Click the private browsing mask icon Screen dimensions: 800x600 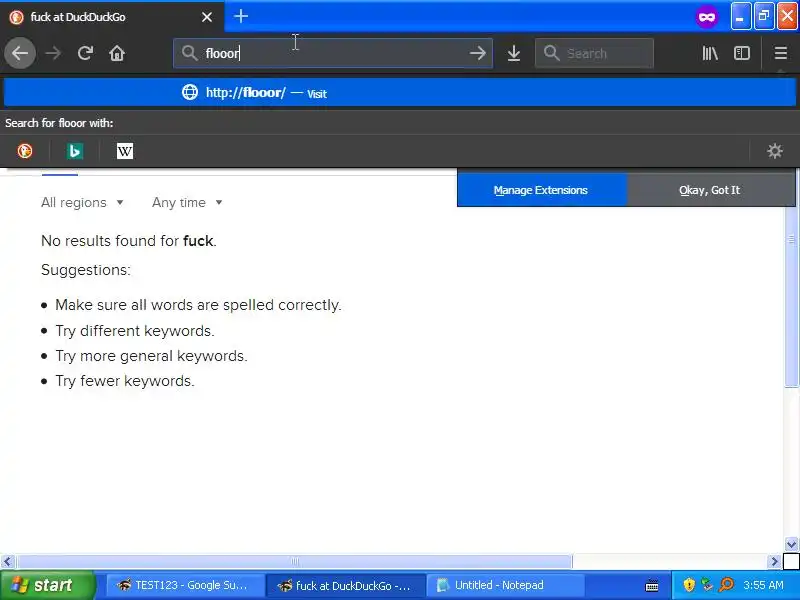707,18
